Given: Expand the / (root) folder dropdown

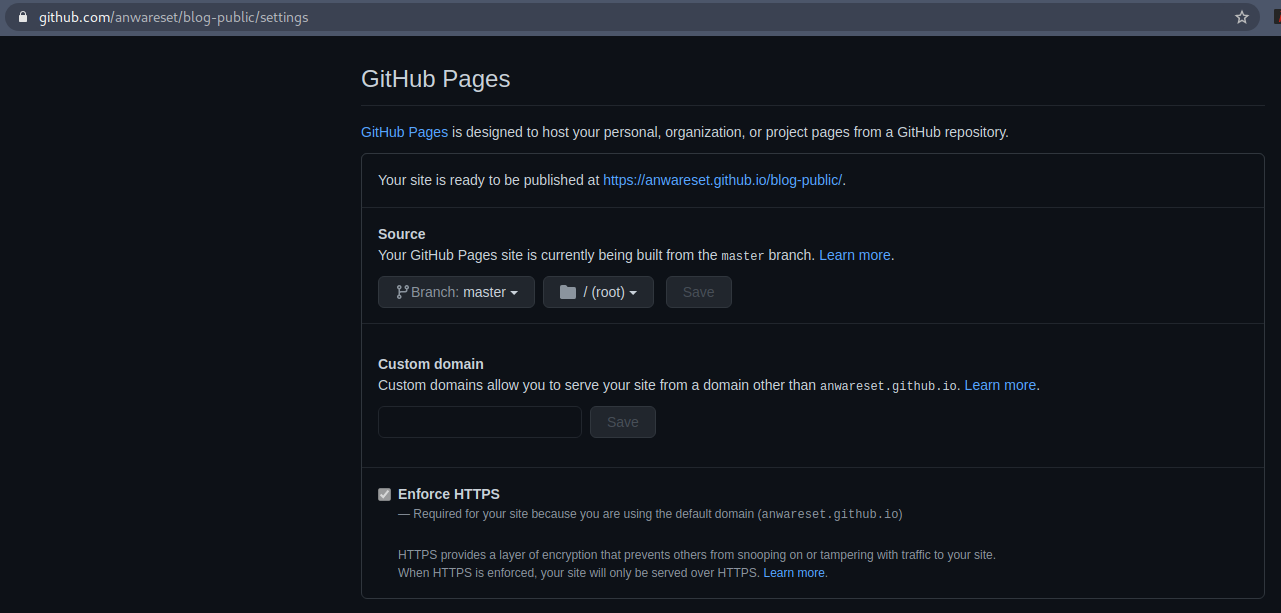Looking at the screenshot, I should pyautogui.click(x=598, y=292).
